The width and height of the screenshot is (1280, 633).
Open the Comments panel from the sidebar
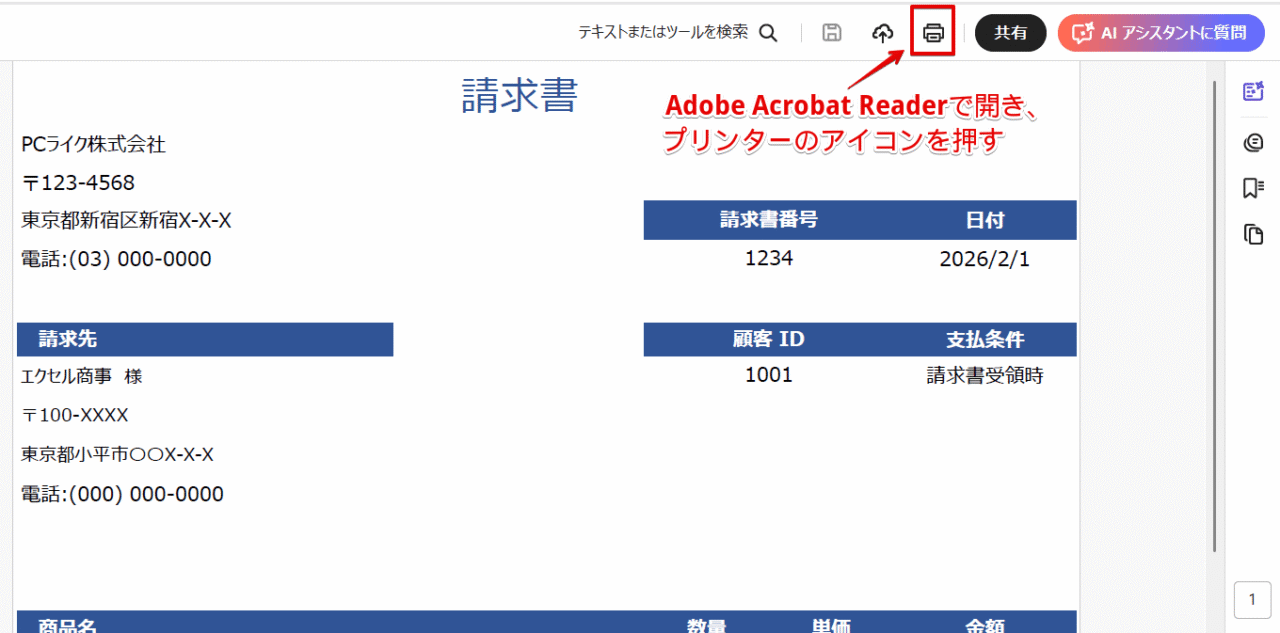(x=1253, y=141)
